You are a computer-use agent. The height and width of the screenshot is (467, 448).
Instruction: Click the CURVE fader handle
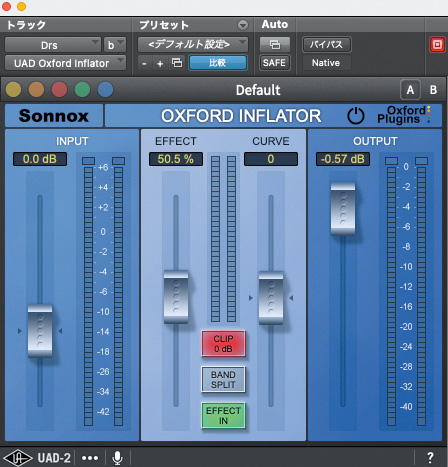click(271, 298)
